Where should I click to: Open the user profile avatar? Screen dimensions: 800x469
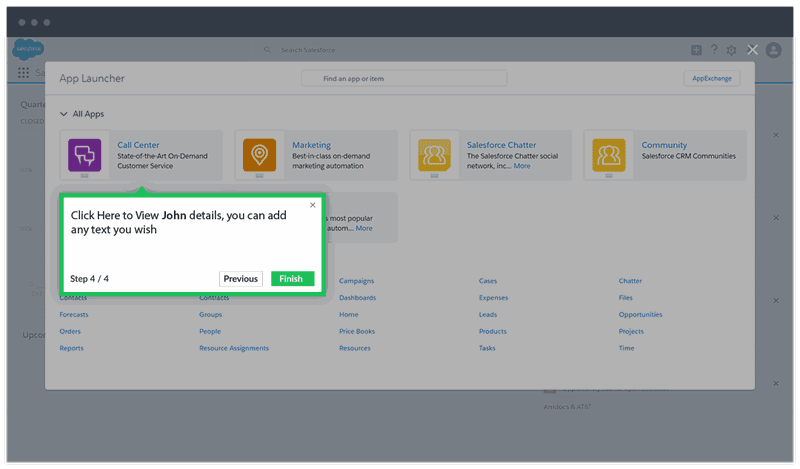point(773,50)
